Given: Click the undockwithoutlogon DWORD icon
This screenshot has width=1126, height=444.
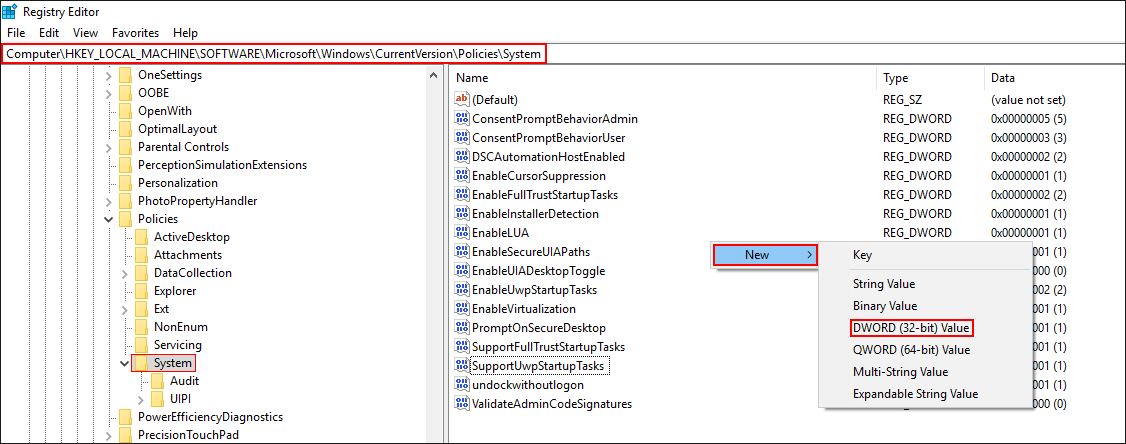Looking at the screenshot, I should pyautogui.click(x=462, y=385).
